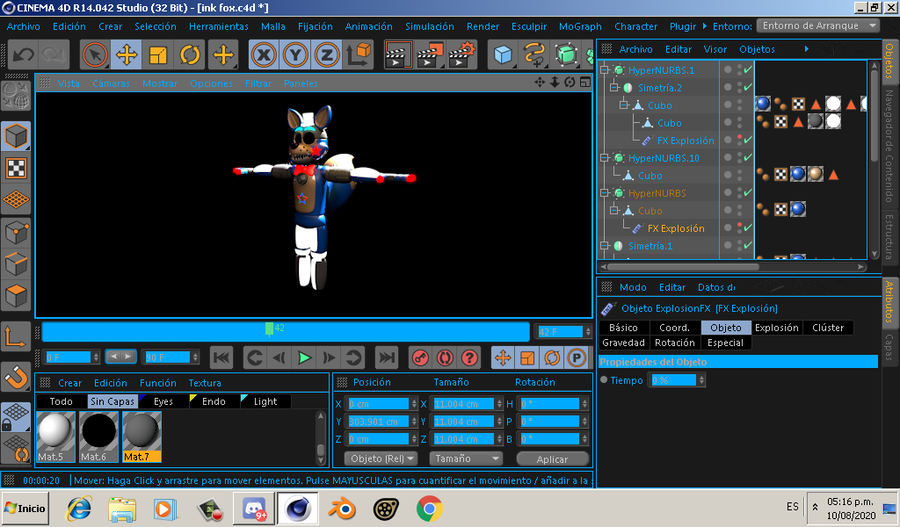Image resolution: width=900 pixels, height=527 pixels.
Task: Click the Undo arrow icon
Action: coord(24,55)
